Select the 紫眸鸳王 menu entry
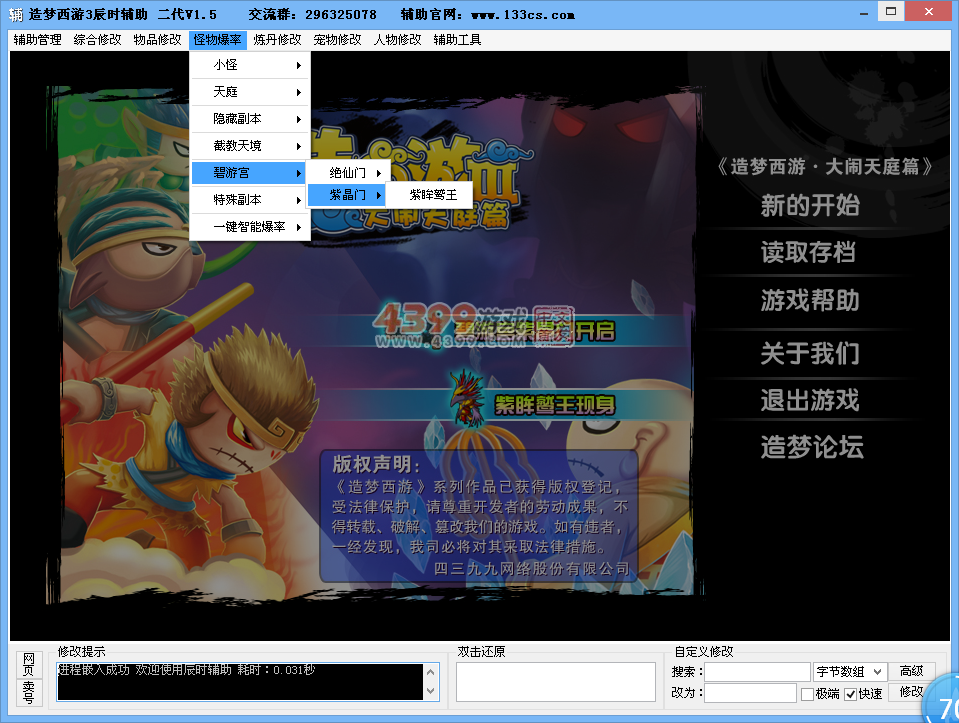This screenshot has height=723, width=959. pyautogui.click(x=431, y=195)
